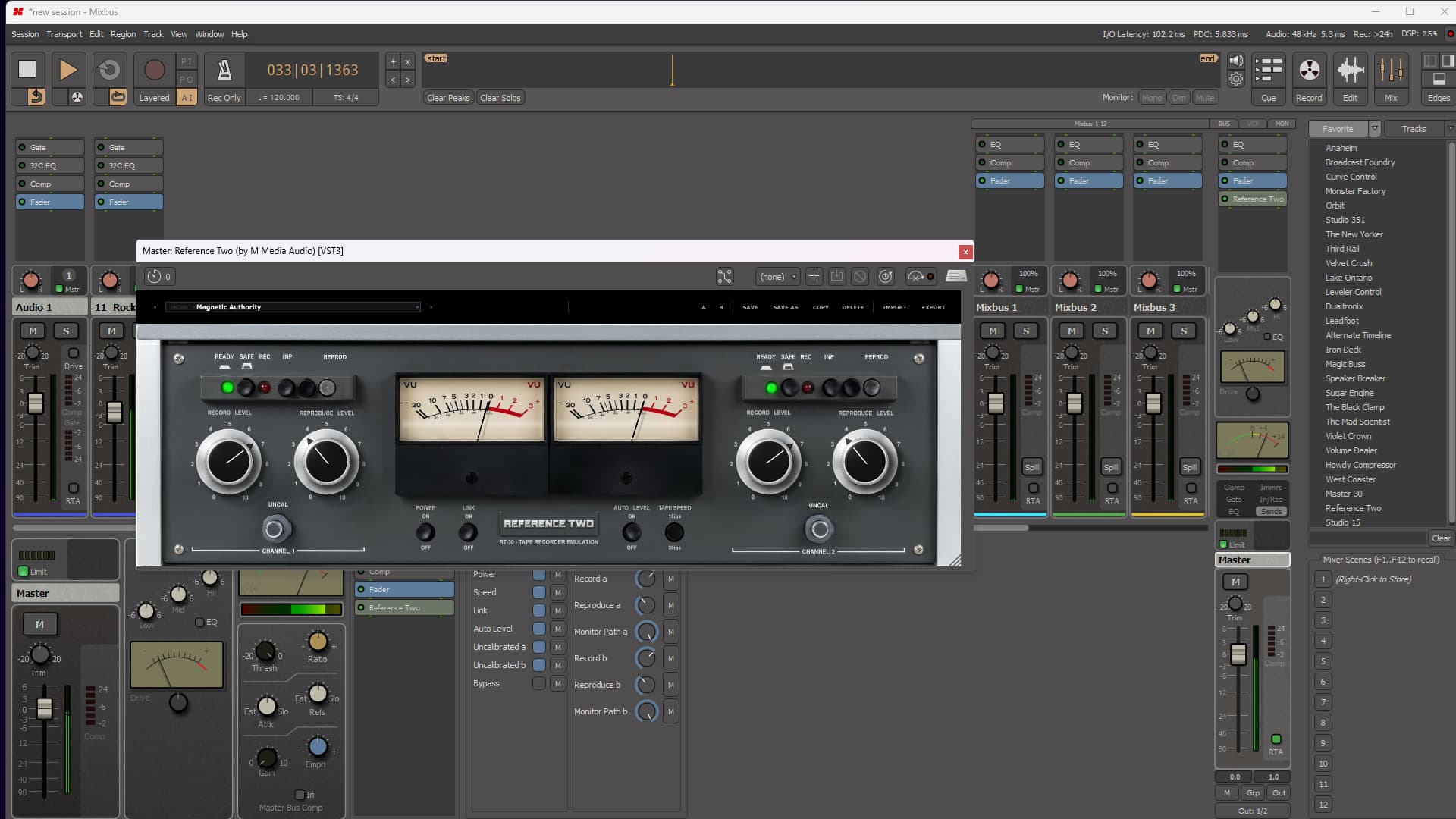
Task: Open the Region menu
Action: (x=123, y=34)
